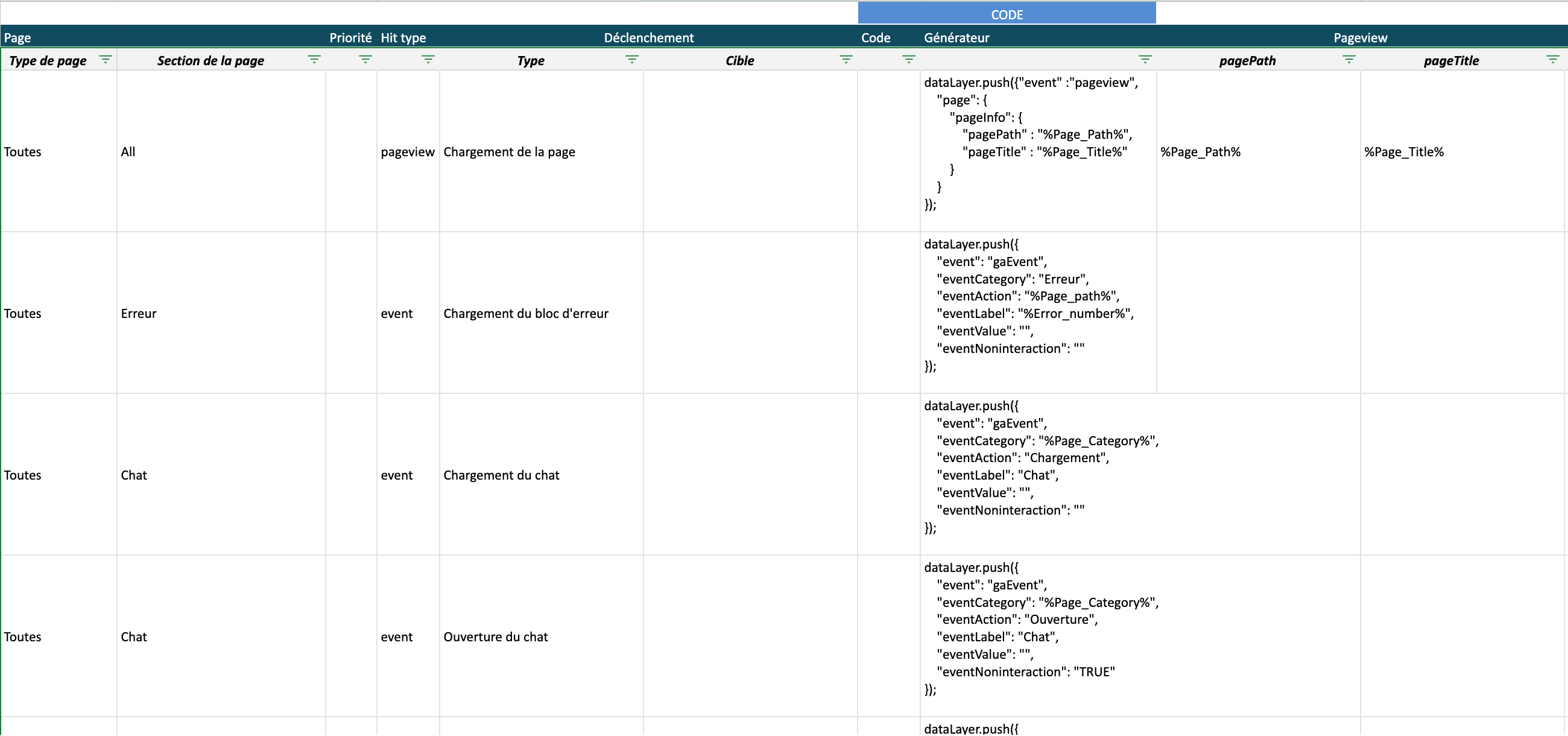The height and width of the screenshot is (736, 1568).
Task: Open the pageTitle column filter dropdown
Action: point(1553,60)
